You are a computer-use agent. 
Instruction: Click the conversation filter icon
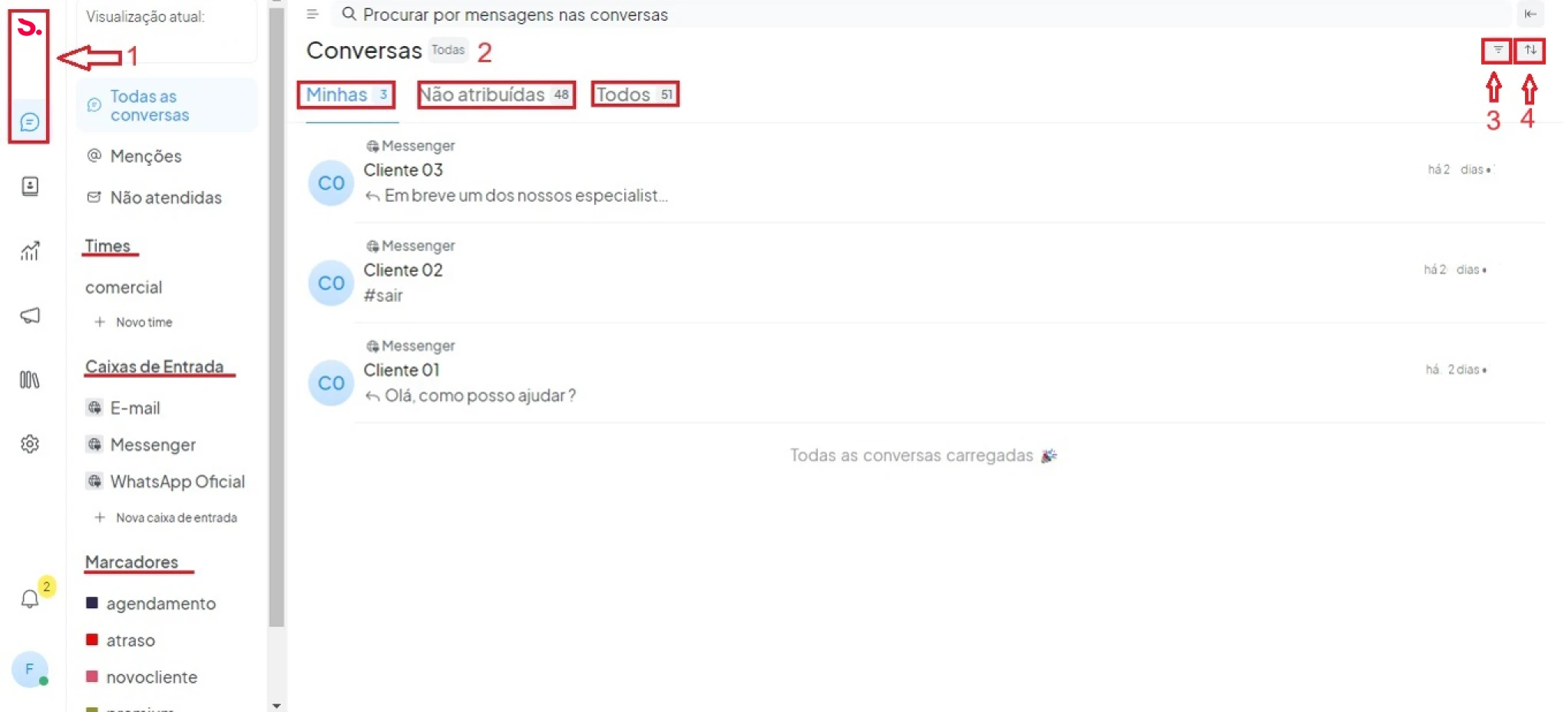[x=1497, y=51]
